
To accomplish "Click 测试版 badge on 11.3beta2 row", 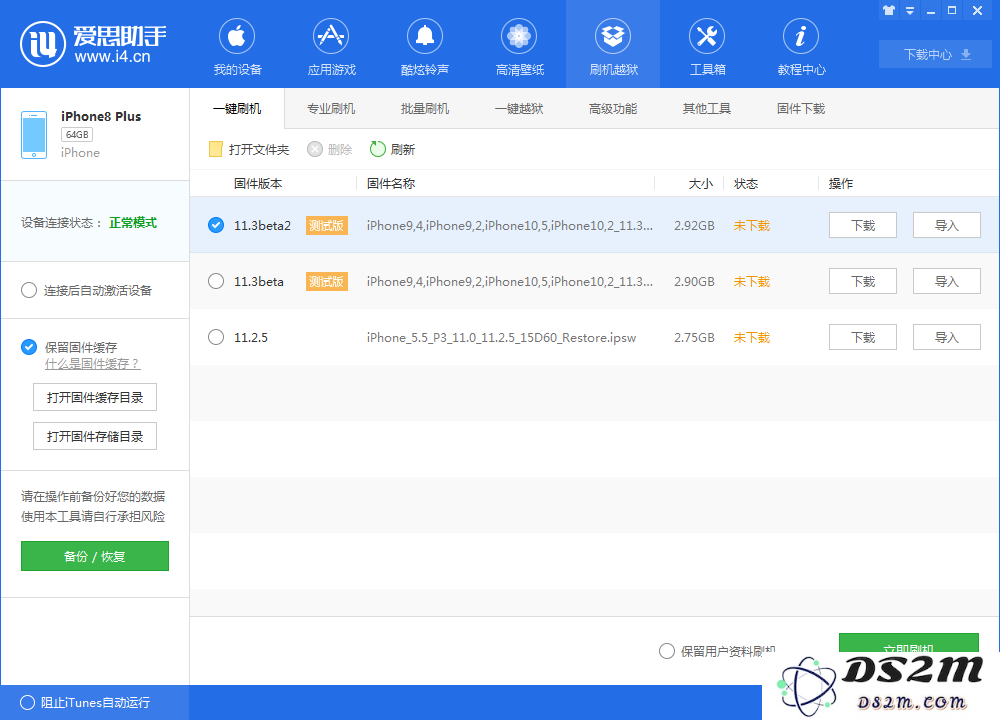I will coord(327,225).
